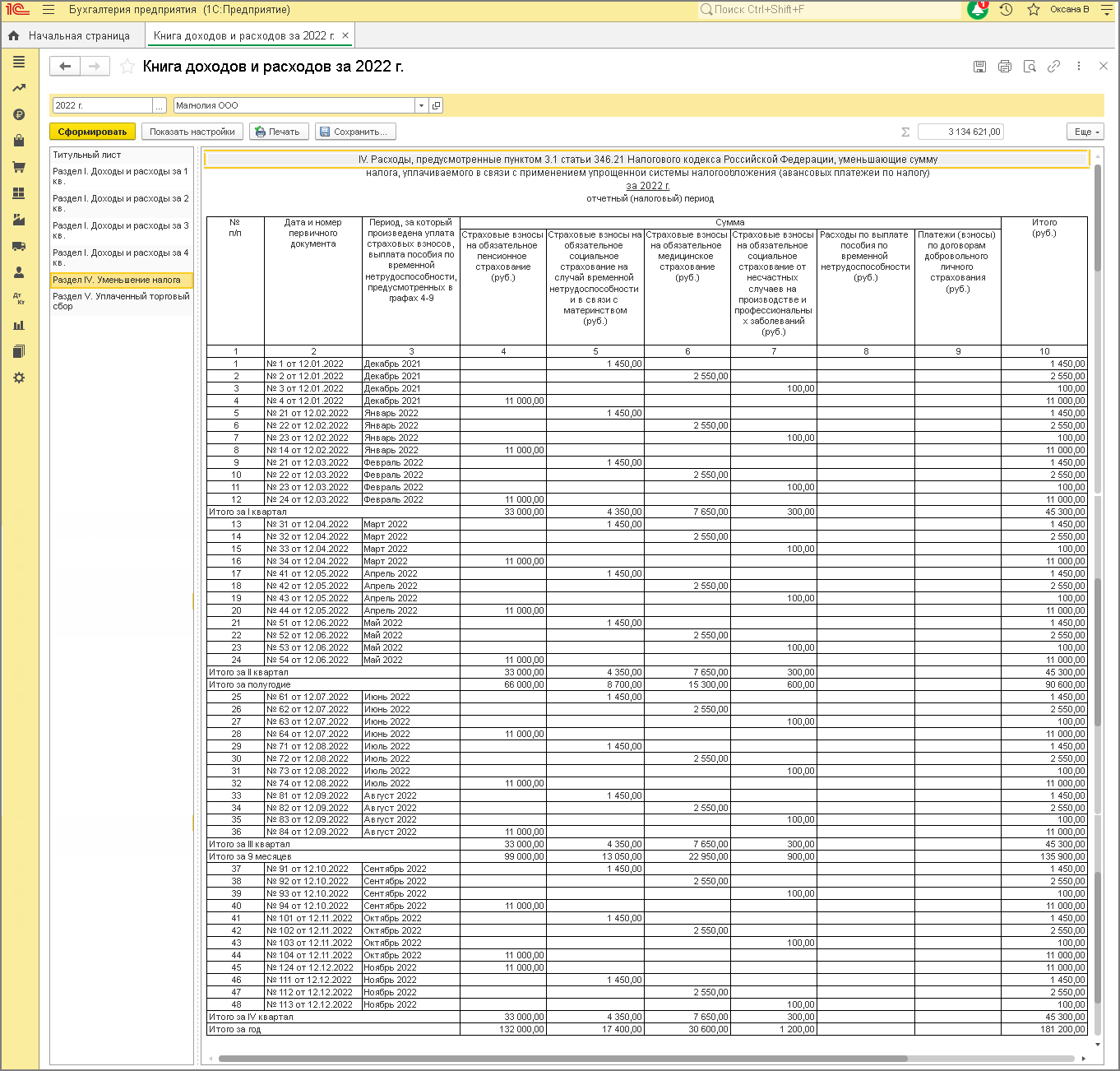The height and width of the screenshot is (1071, 1120).
Task: Select Раздел I. Доходы и расходы за 1 кв.
Action: point(121,176)
